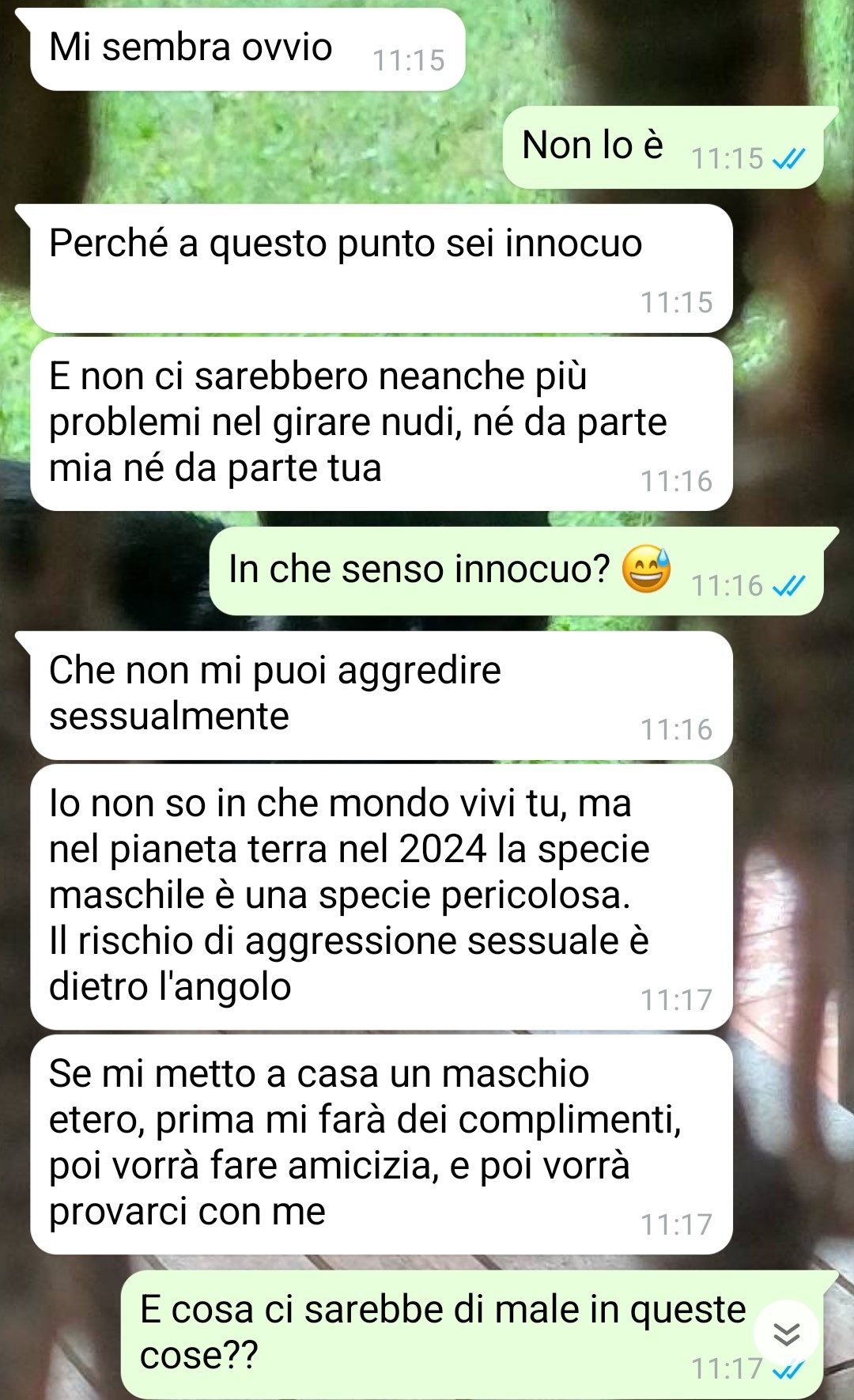Select the 'Perché a questo punto sei innocuo' message
The image size is (854, 1400).
[381, 268]
